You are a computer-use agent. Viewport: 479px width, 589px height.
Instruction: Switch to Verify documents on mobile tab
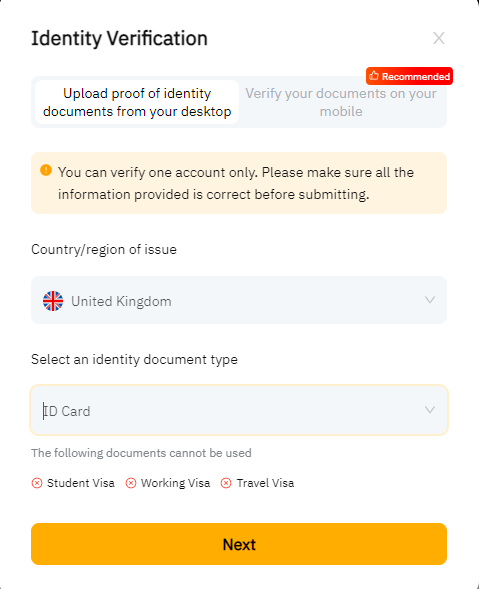coord(341,102)
